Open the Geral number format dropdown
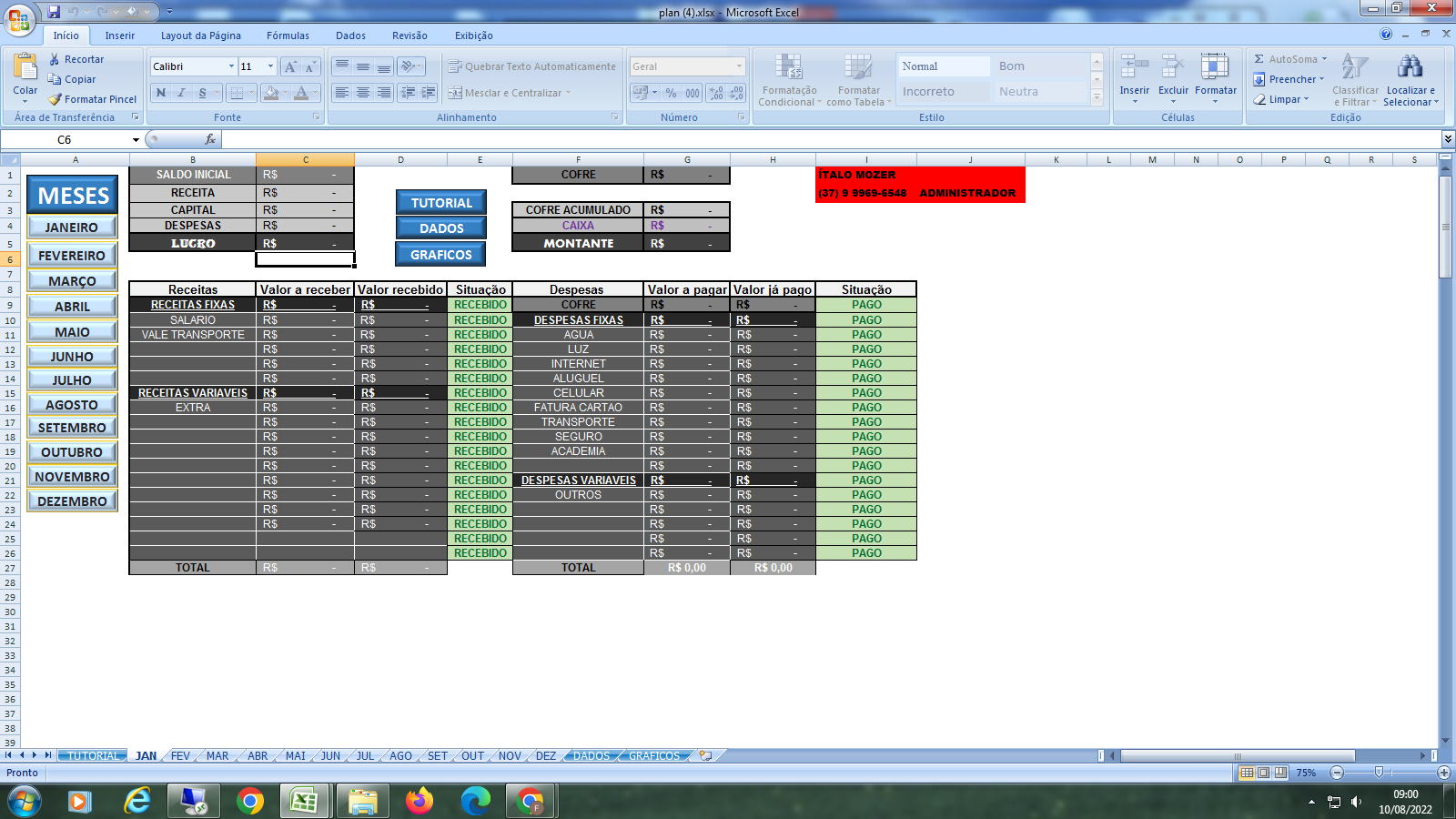Viewport: 1456px width, 819px height. [739, 66]
